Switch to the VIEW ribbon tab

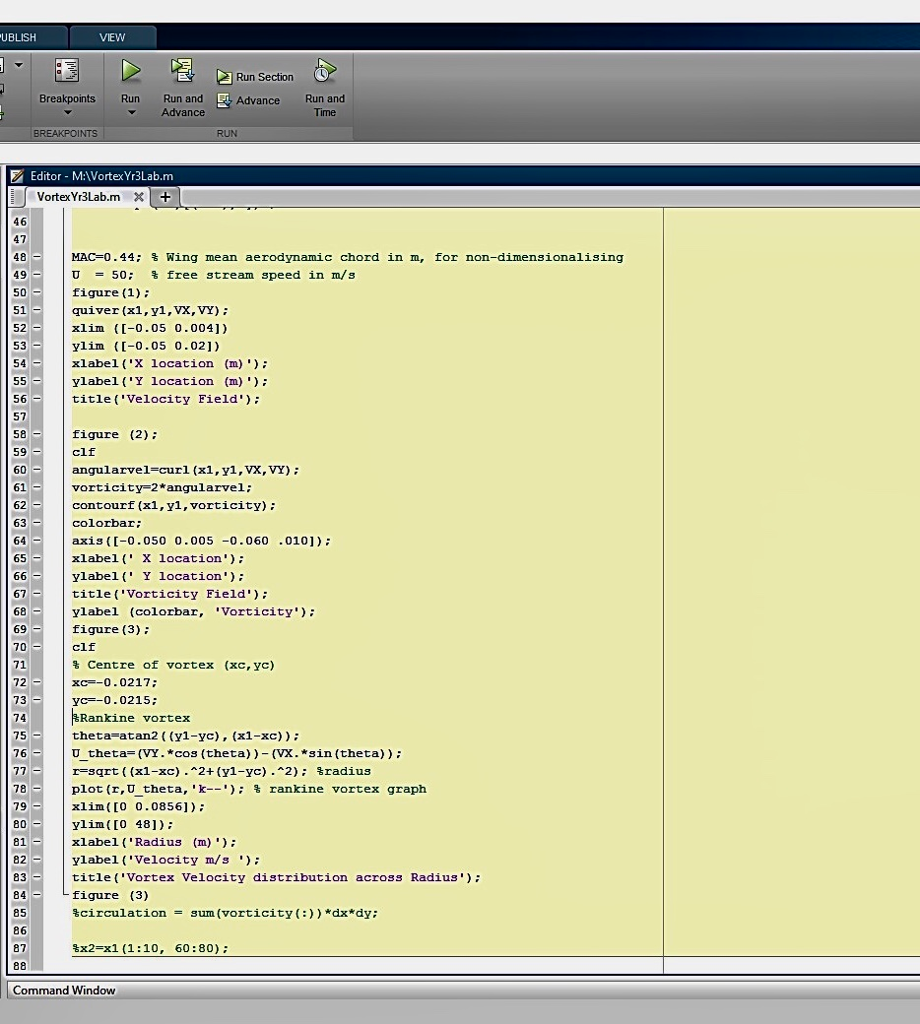tap(112, 37)
